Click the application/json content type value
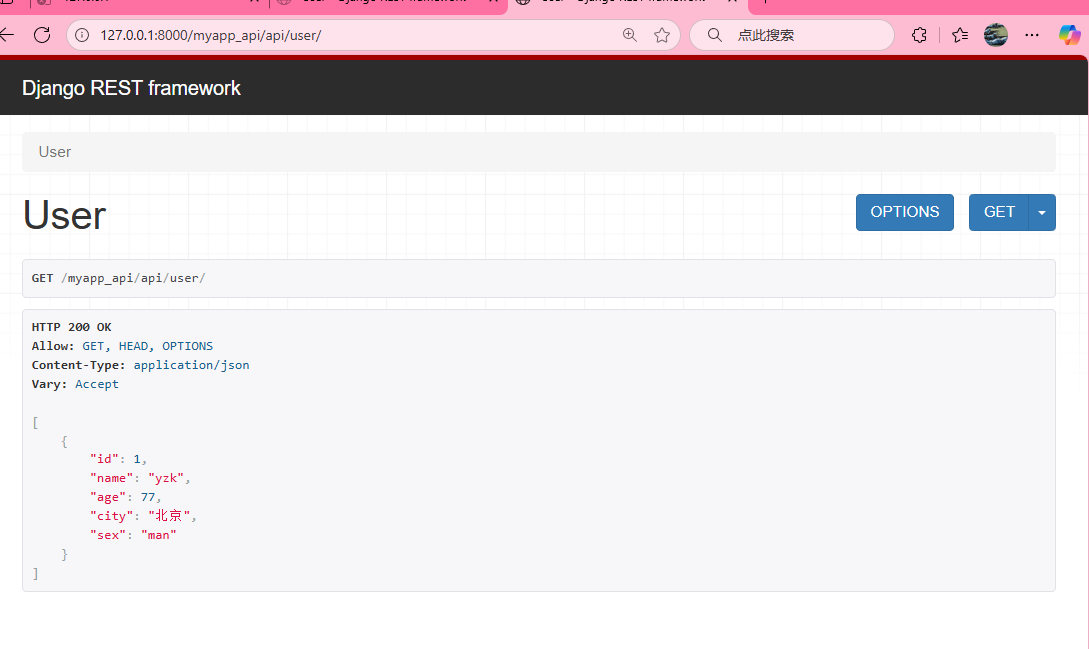 [191, 365]
